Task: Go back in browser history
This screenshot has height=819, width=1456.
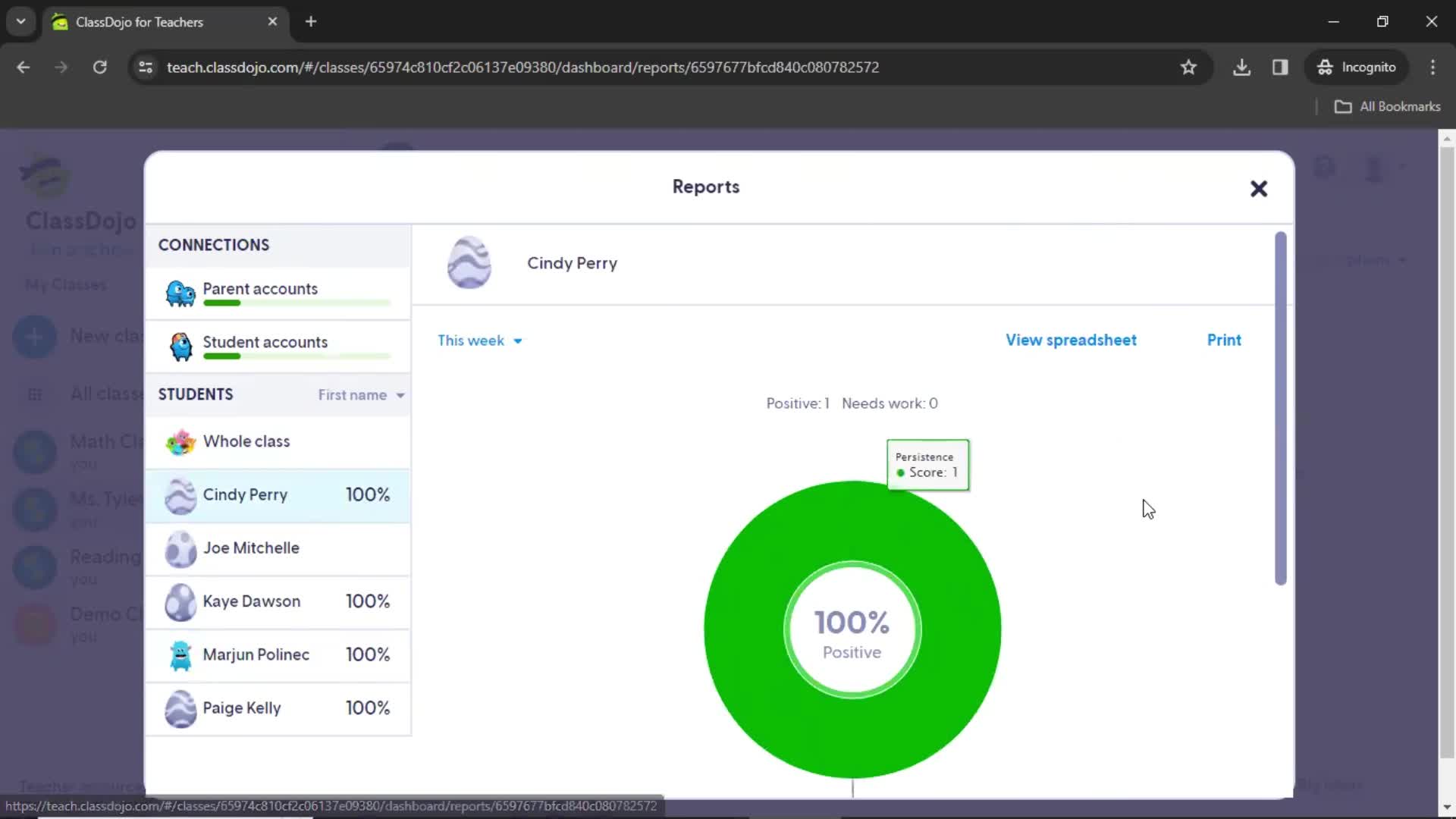Action: click(24, 67)
